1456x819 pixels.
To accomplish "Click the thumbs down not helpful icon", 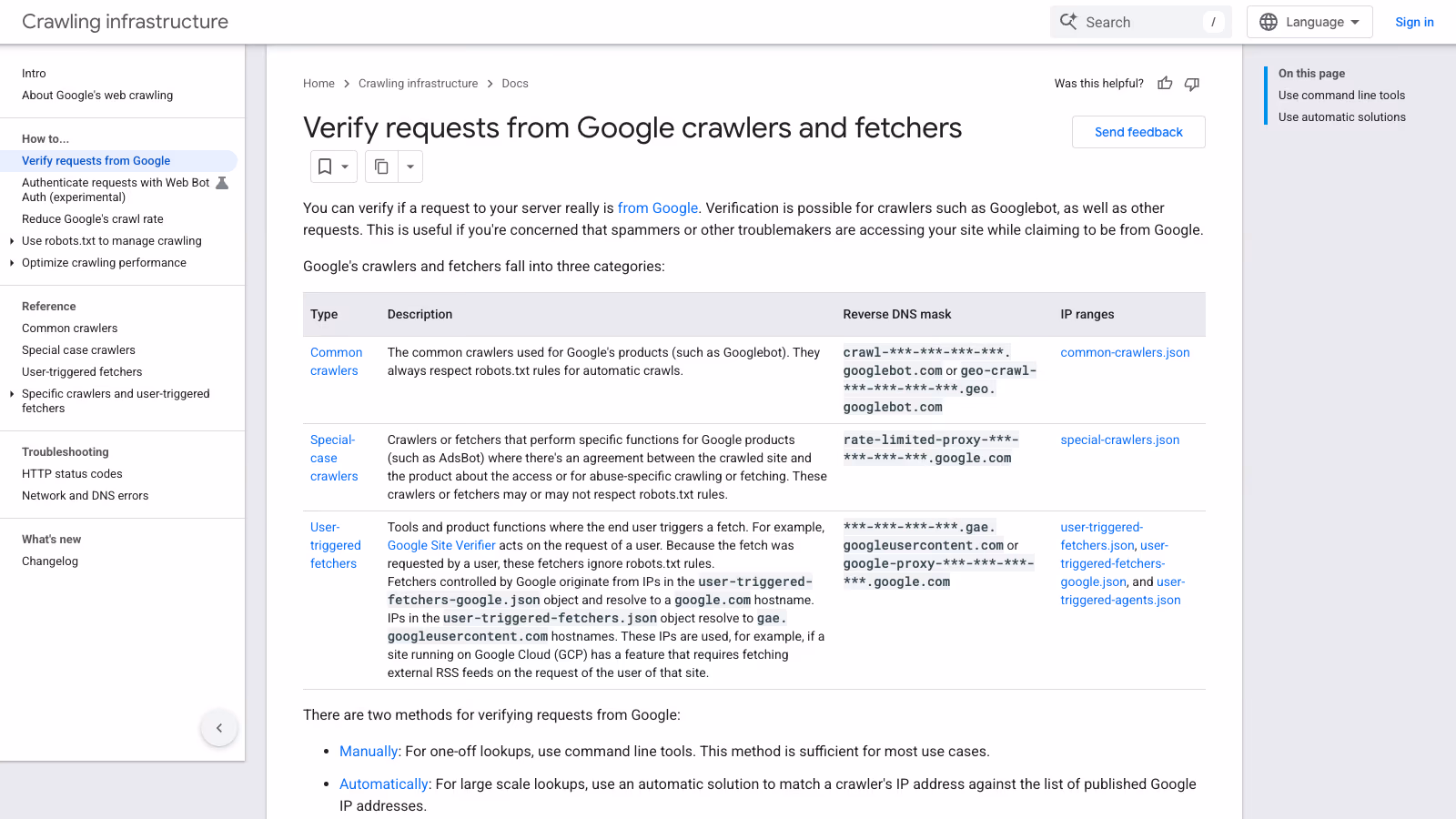I will pos(1192,84).
